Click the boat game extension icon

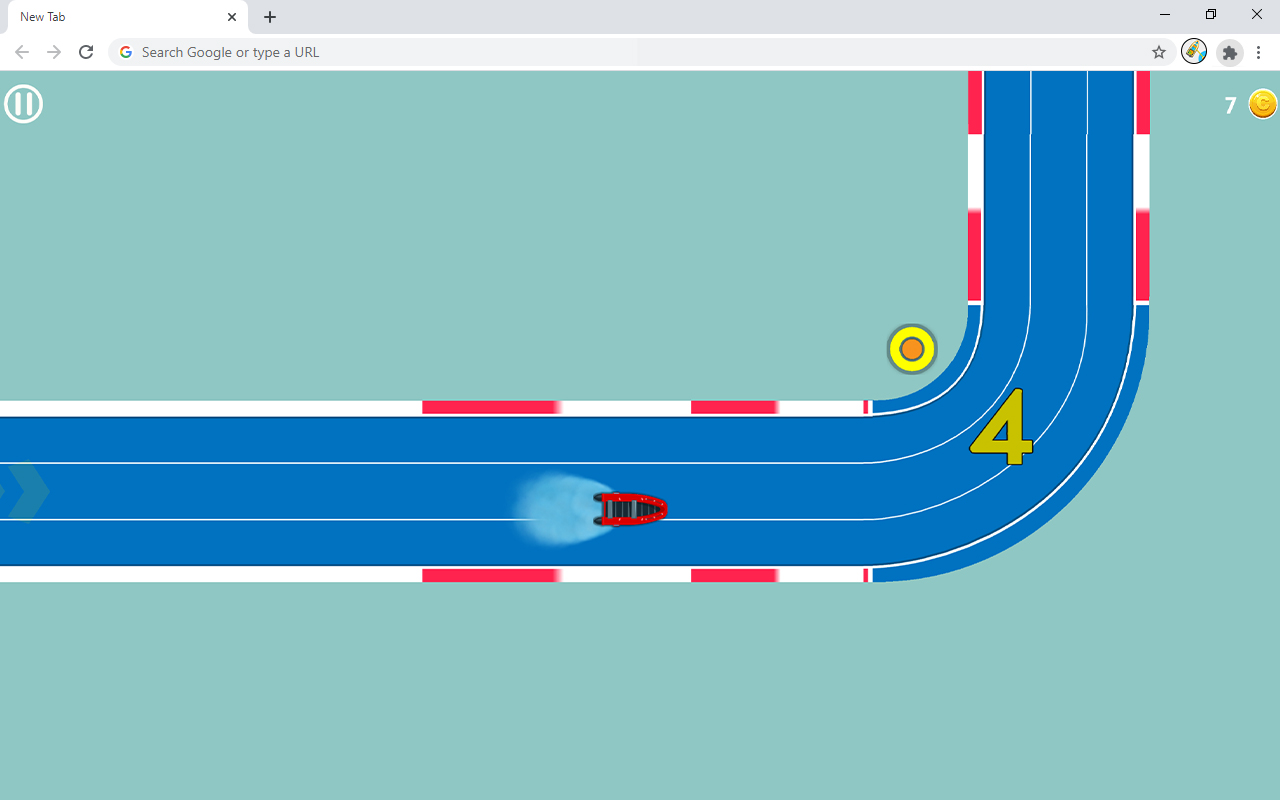point(1194,51)
